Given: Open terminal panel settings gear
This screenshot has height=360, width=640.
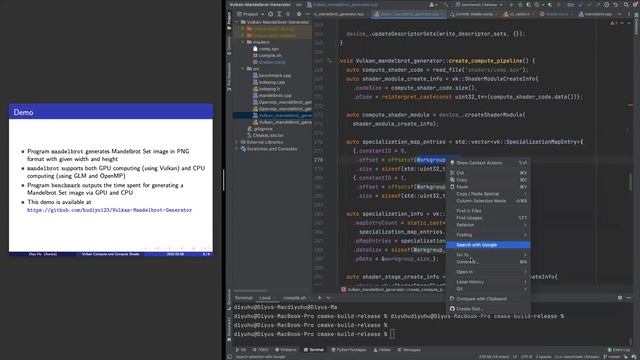Looking at the screenshot, I should [x=620, y=298].
